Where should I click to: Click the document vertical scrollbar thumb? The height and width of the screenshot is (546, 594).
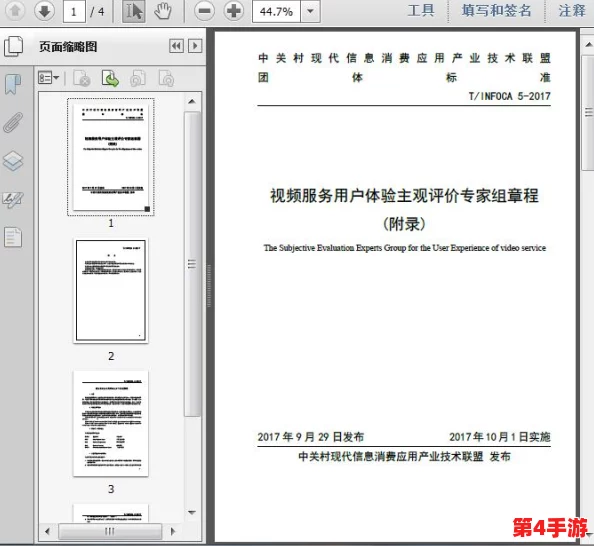[588, 113]
